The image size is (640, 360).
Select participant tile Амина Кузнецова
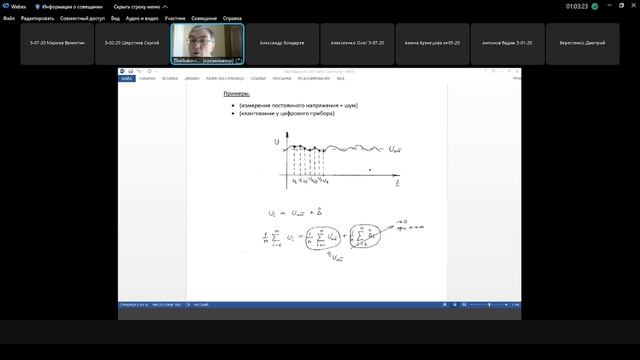tap(432, 44)
